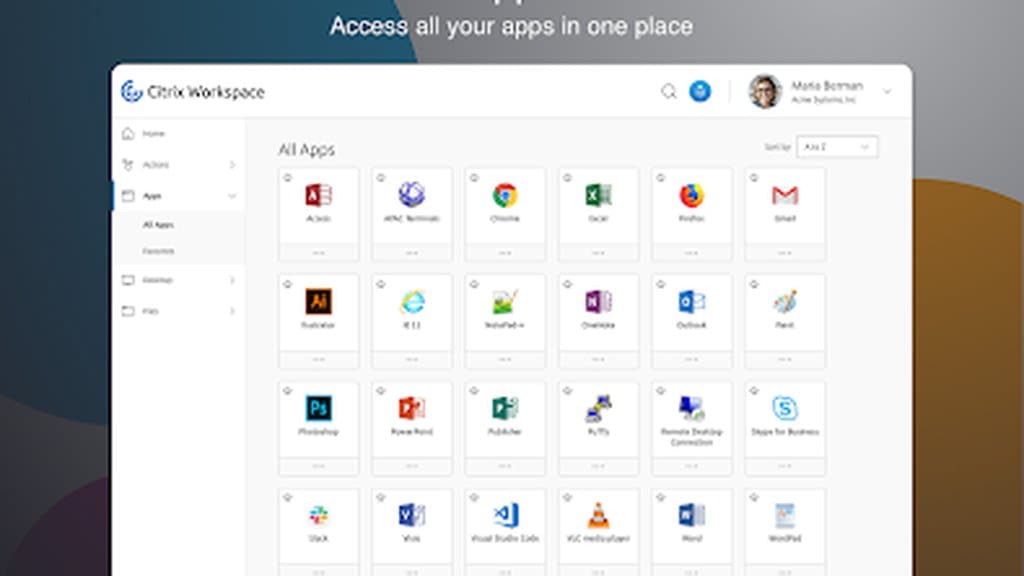Toggle favorite star on Gmail card

(x=754, y=178)
